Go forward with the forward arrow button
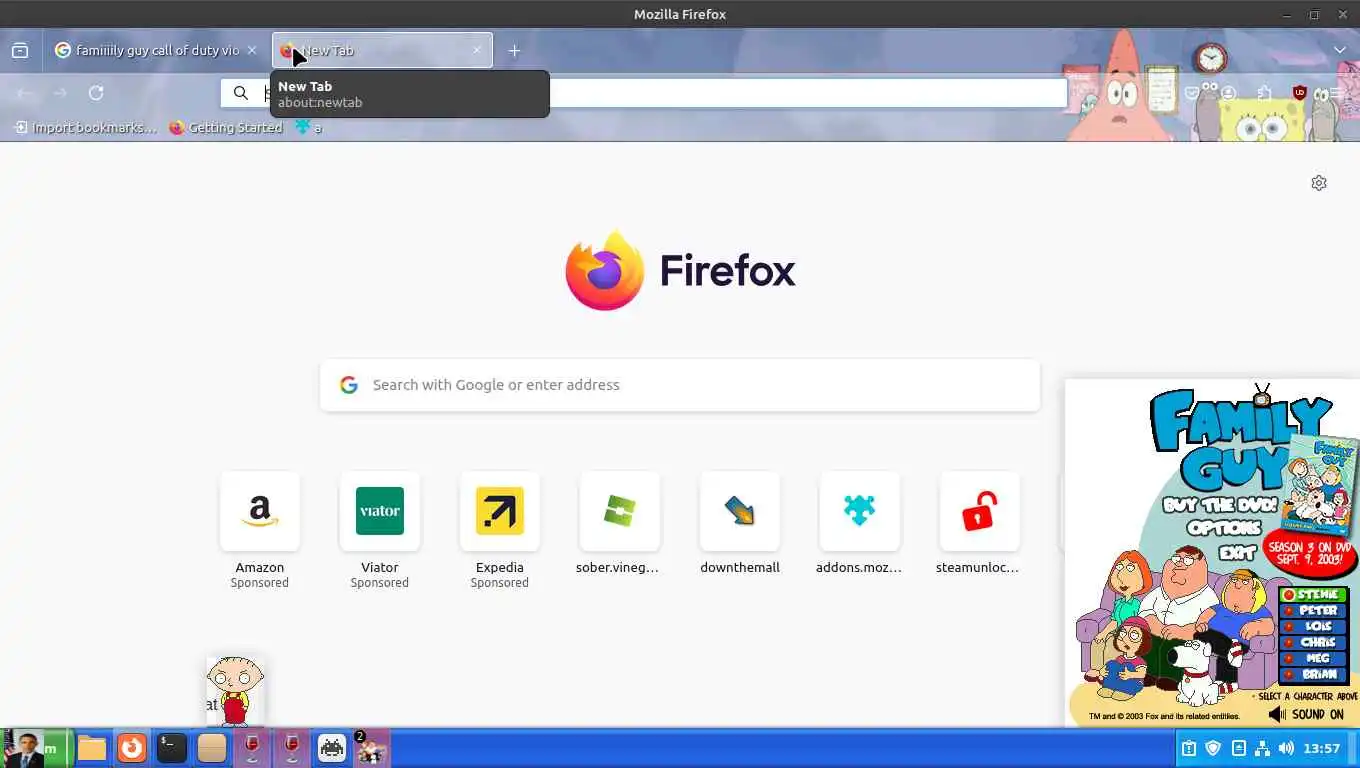 (x=60, y=93)
